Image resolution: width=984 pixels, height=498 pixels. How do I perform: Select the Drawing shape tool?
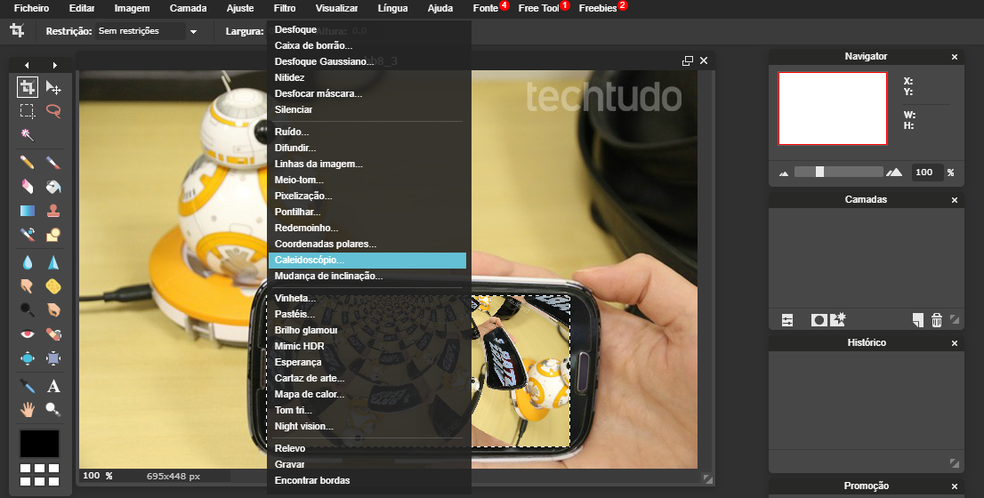[53, 235]
